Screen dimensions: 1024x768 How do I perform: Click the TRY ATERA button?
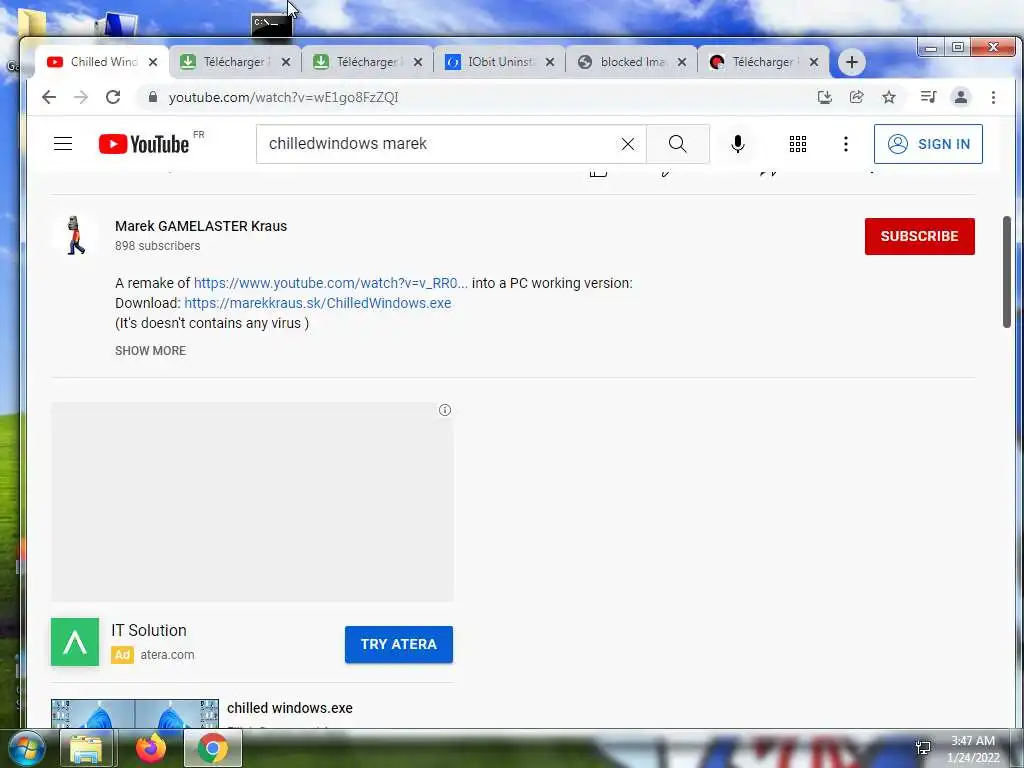pos(399,645)
